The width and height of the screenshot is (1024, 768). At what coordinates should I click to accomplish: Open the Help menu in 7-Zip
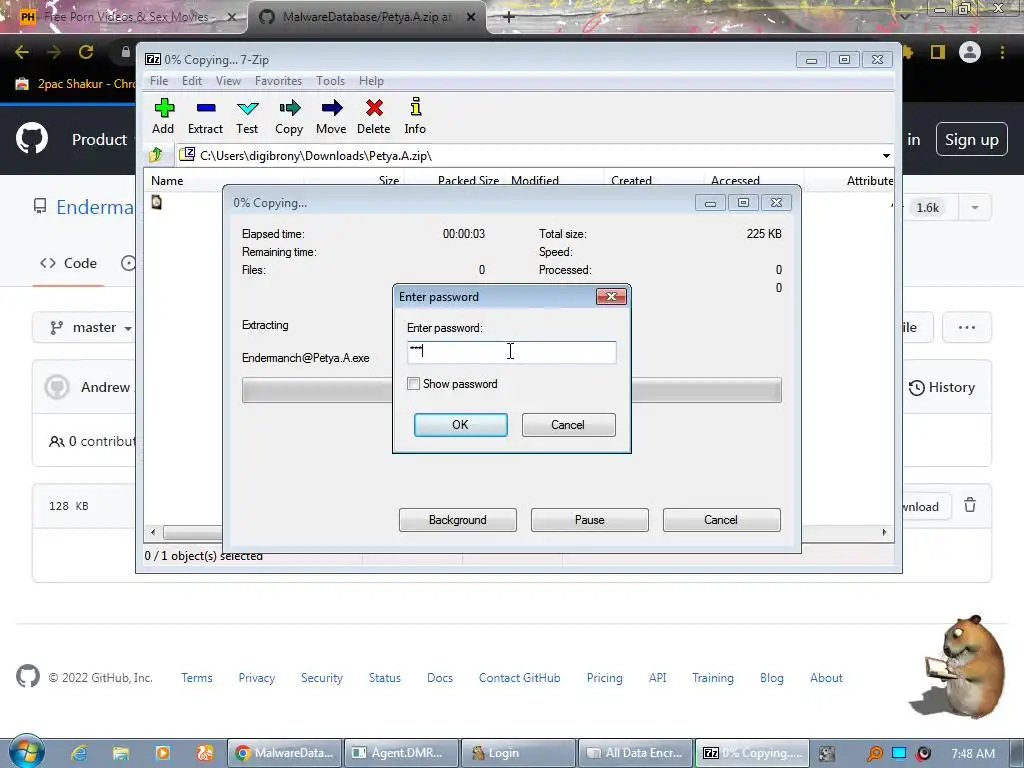tap(371, 81)
